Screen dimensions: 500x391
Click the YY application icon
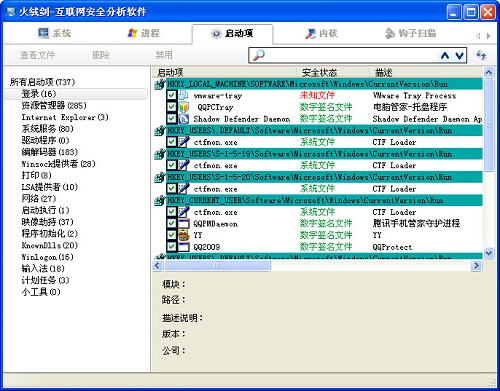click(184, 235)
